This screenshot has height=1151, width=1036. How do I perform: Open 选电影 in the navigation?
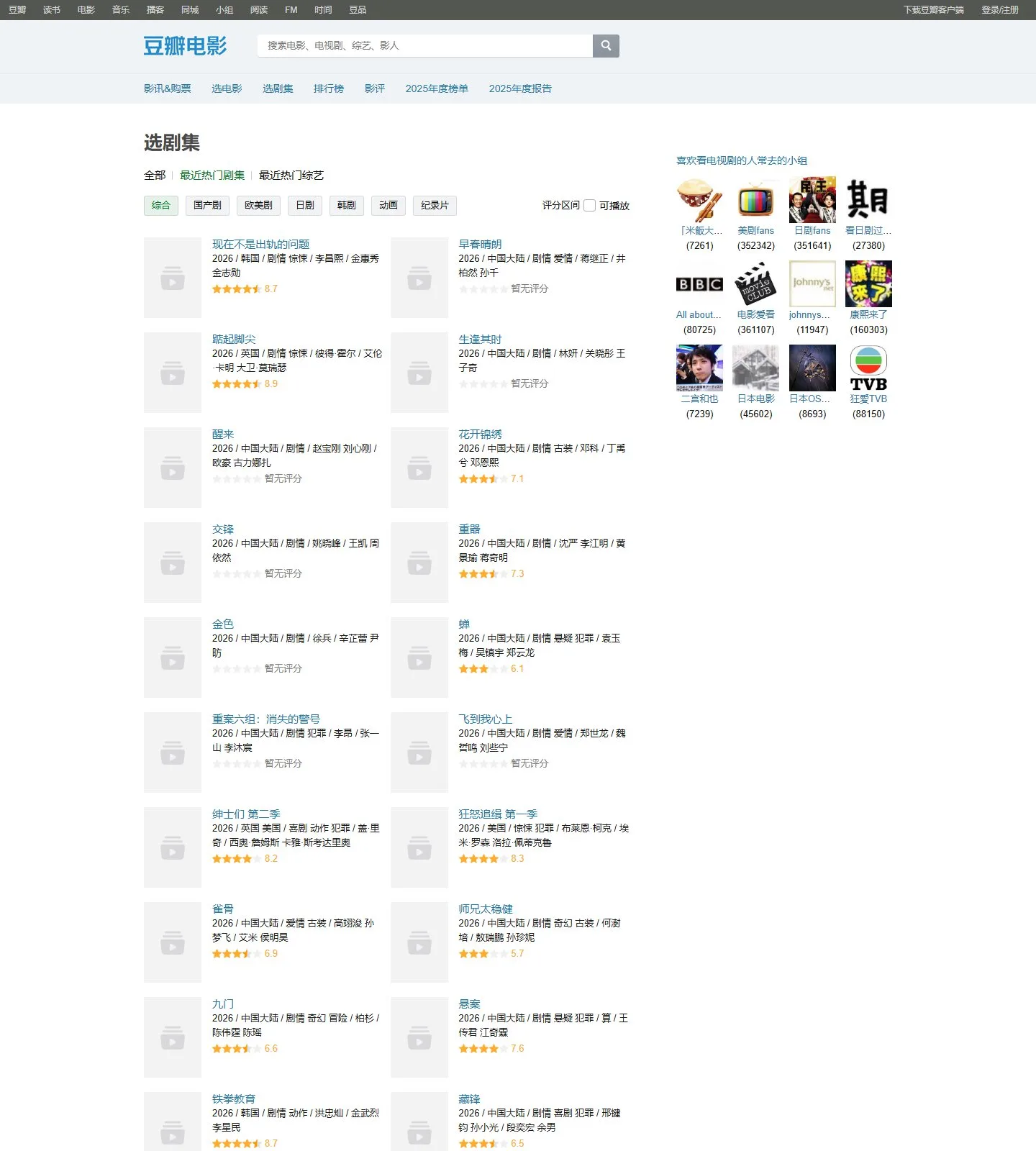(x=227, y=88)
